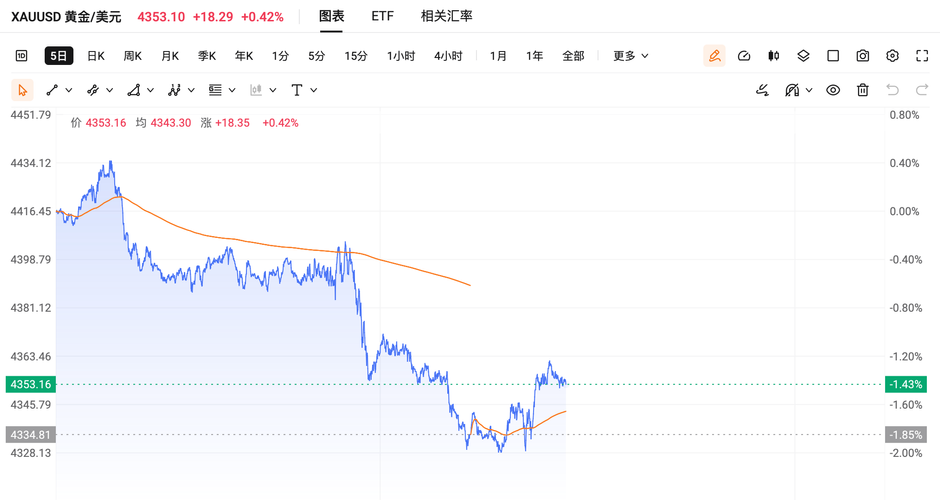Select the 日K timeframe button
Screen dimensions: 940x500
96,56
